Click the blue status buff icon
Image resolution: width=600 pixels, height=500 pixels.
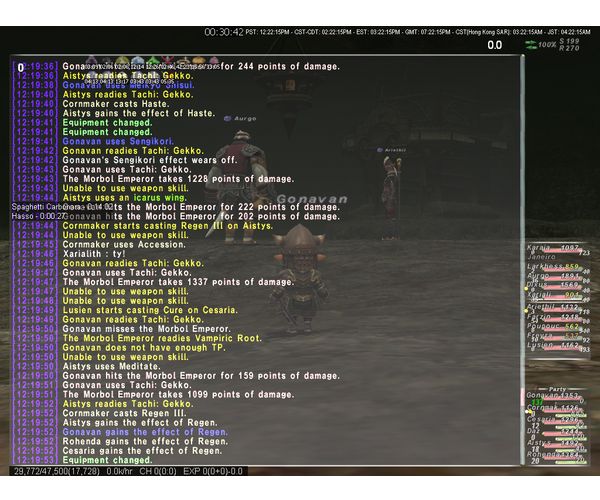click(137, 61)
